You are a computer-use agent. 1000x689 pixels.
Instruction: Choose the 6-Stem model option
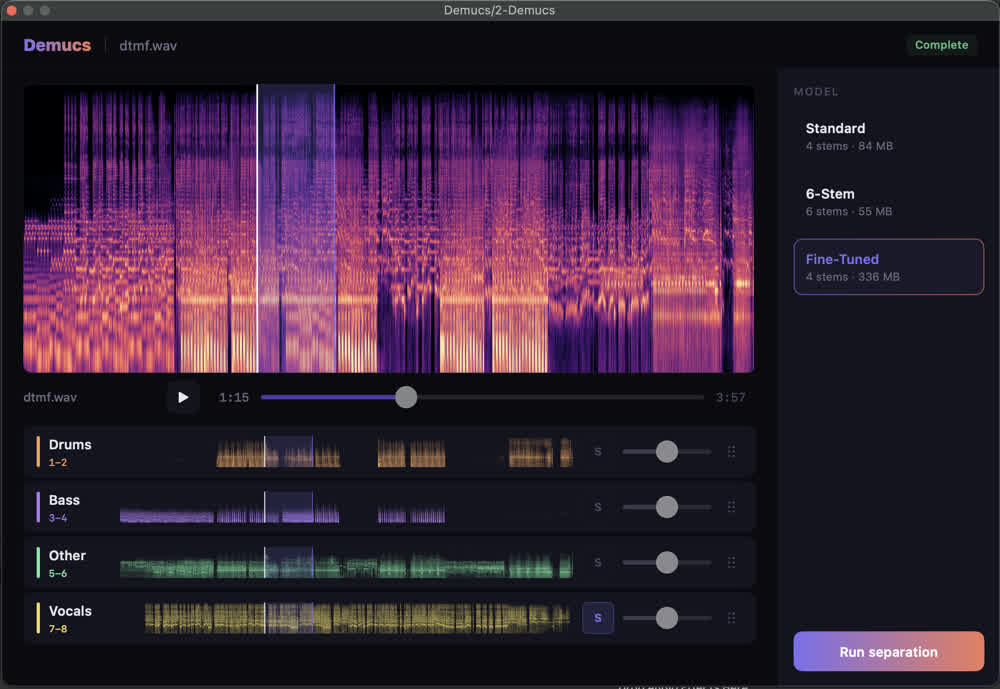(888, 202)
